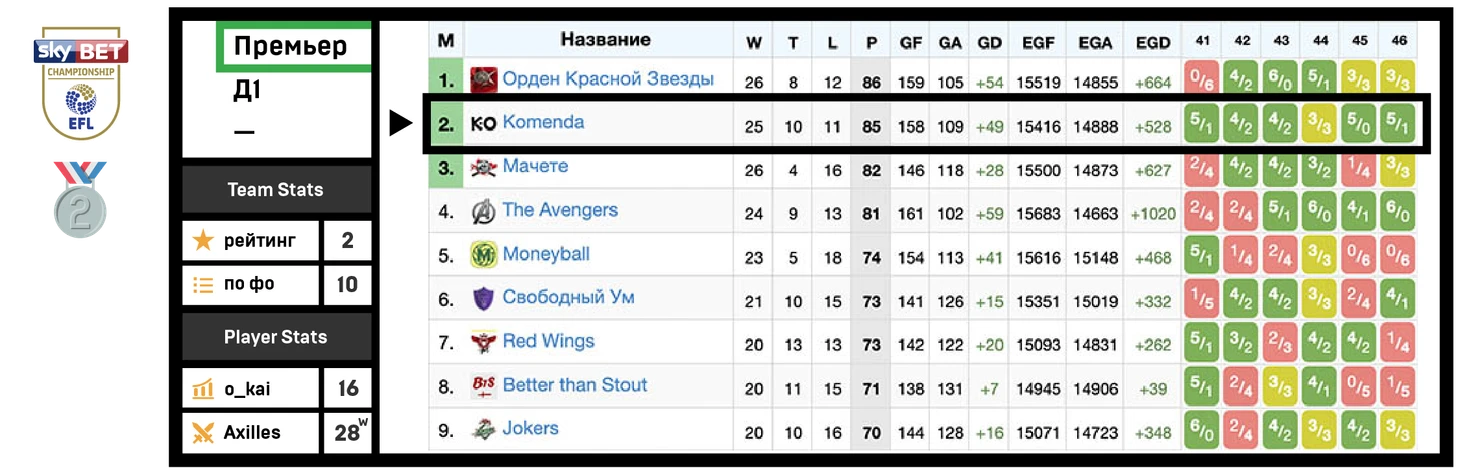Screen dimensions: 1460x474
Task: Click the crossed swords icon beside Axilles
Action: click(x=204, y=433)
